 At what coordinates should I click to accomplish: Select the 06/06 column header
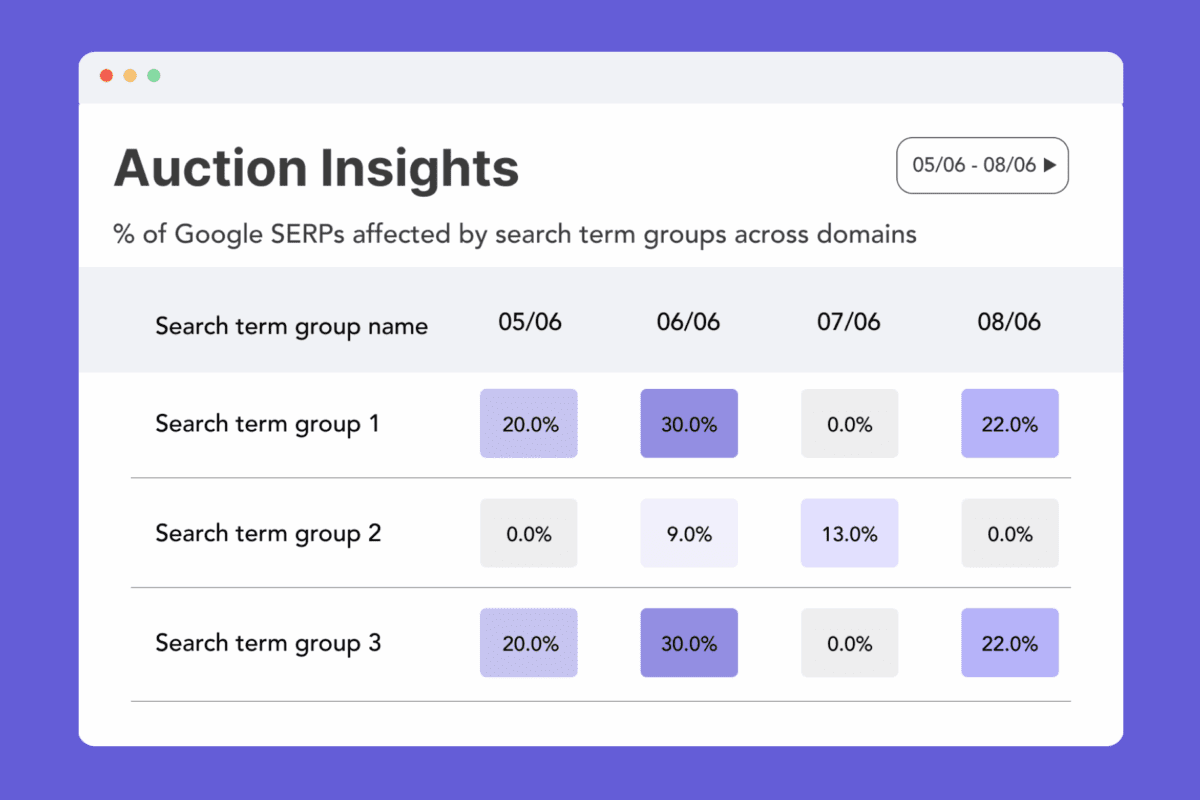coord(688,322)
